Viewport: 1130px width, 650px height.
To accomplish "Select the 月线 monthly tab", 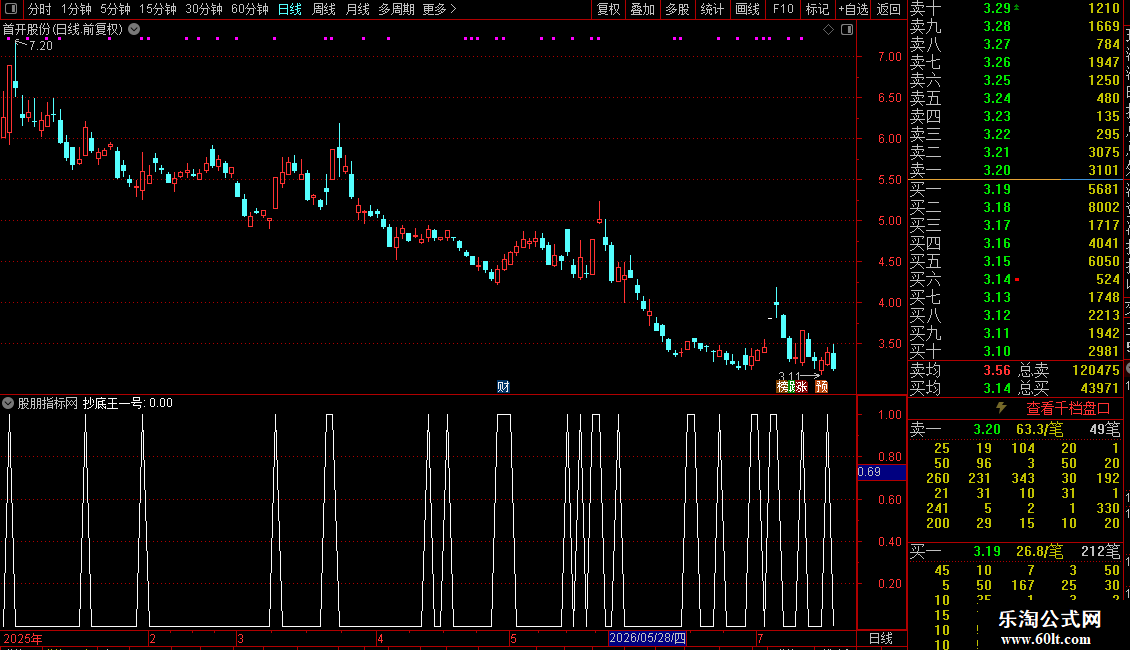I will click(357, 9).
